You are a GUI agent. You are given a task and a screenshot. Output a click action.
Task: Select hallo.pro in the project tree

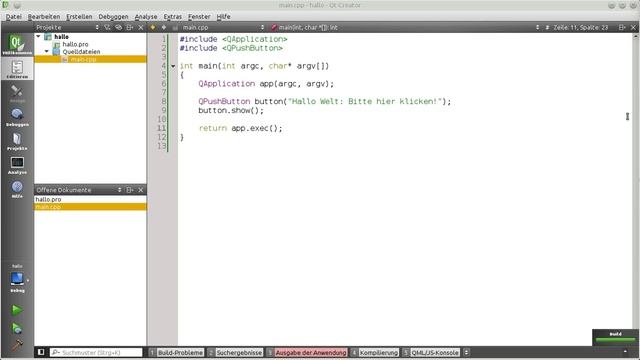coord(75,44)
